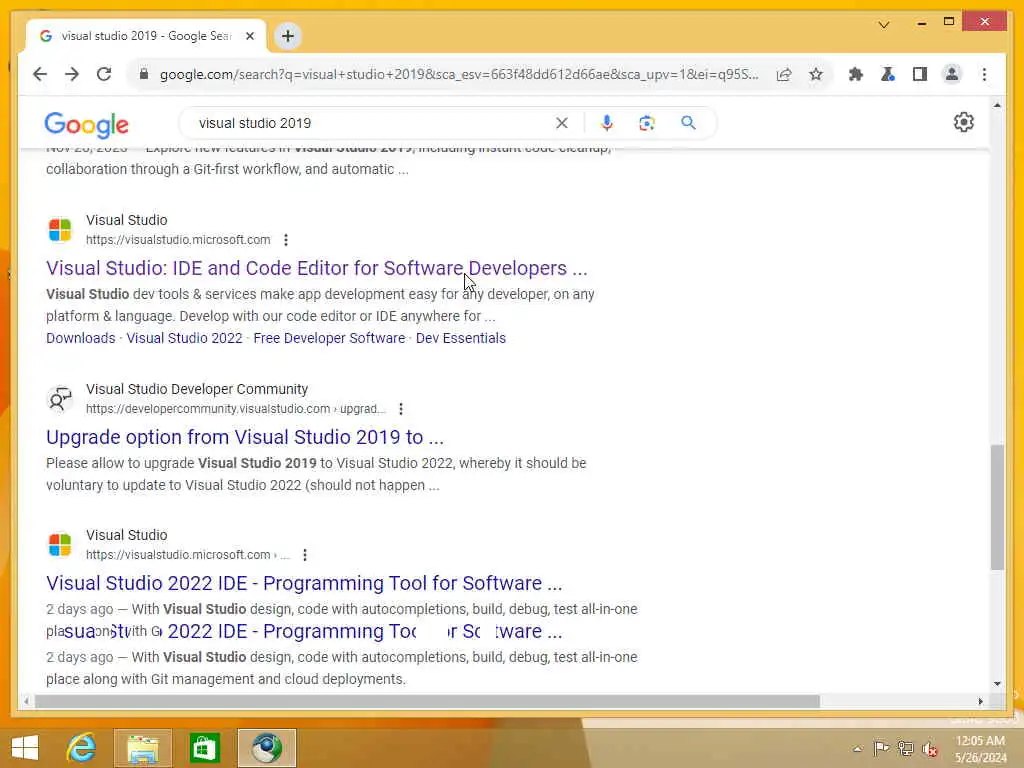This screenshot has width=1024, height=768.
Task: Click the scroll left arrow
Action: tap(26, 701)
